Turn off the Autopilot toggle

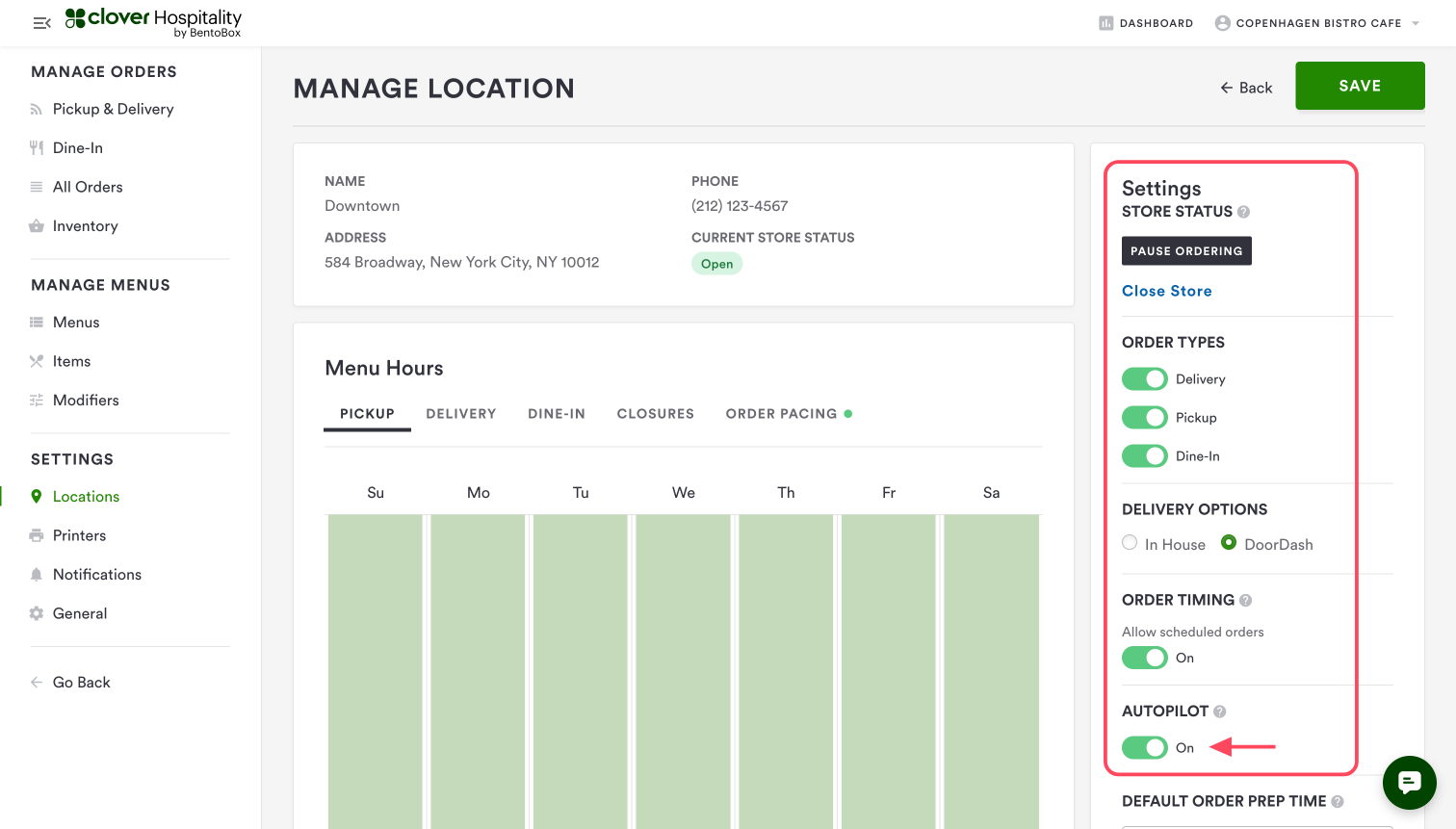point(1144,748)
